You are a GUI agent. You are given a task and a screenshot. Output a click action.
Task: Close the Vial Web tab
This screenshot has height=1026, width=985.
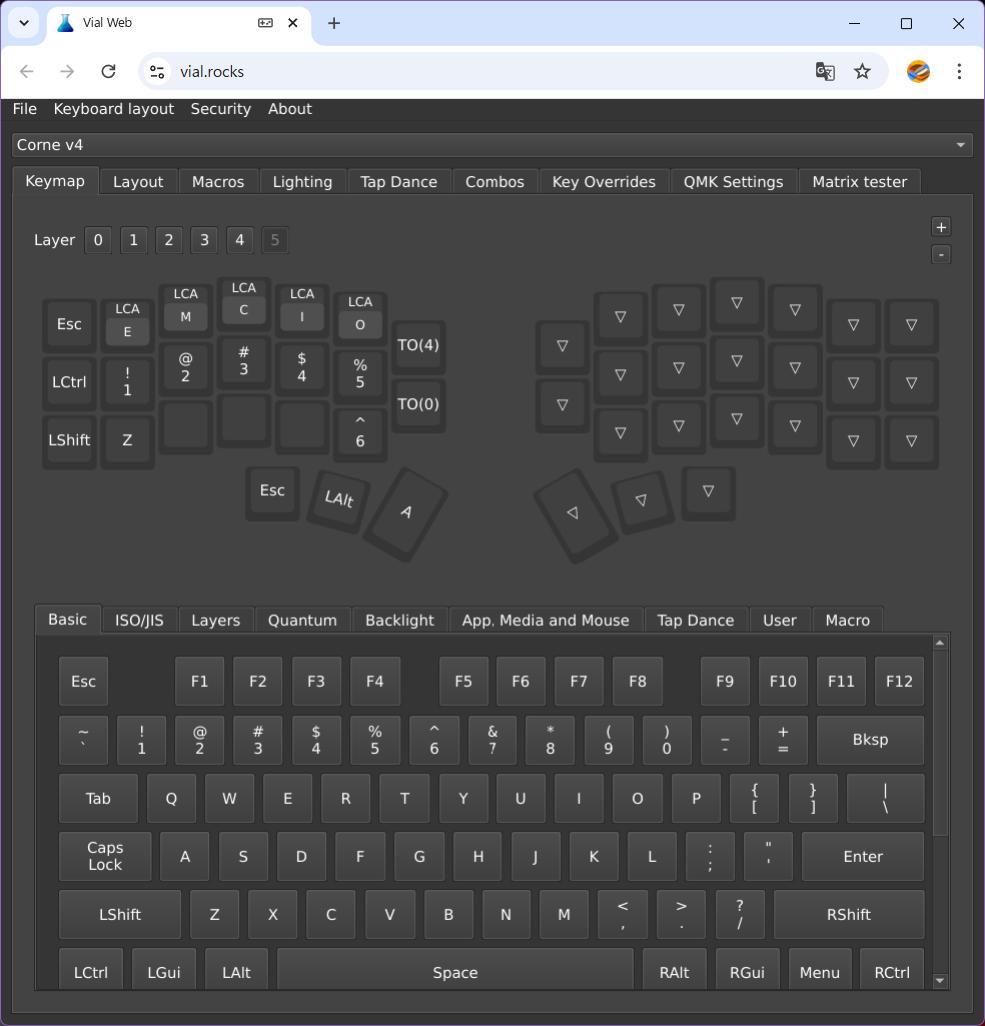293,23
